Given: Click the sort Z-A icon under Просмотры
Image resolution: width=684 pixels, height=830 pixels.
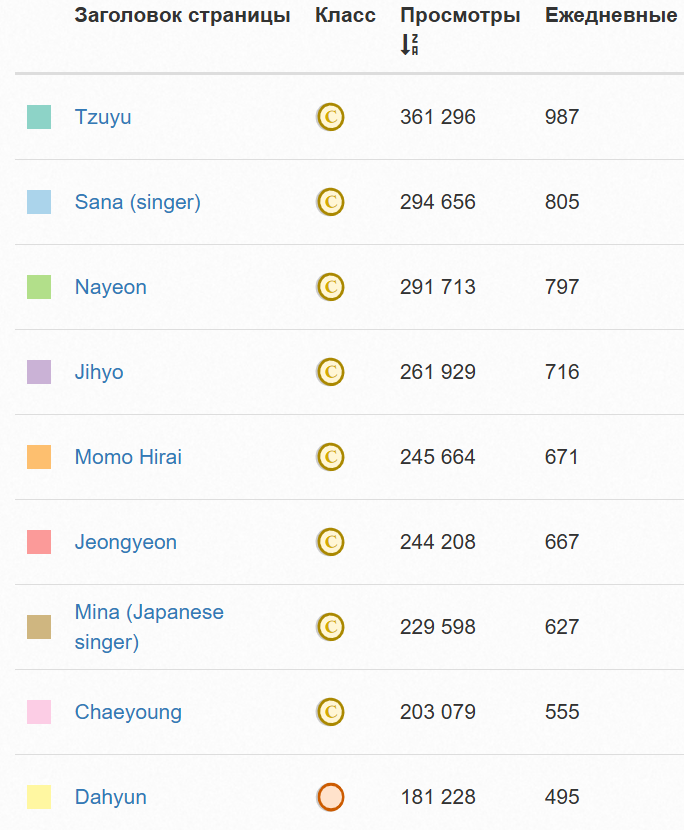Looking at the screenshot, I should pos(409,45).
